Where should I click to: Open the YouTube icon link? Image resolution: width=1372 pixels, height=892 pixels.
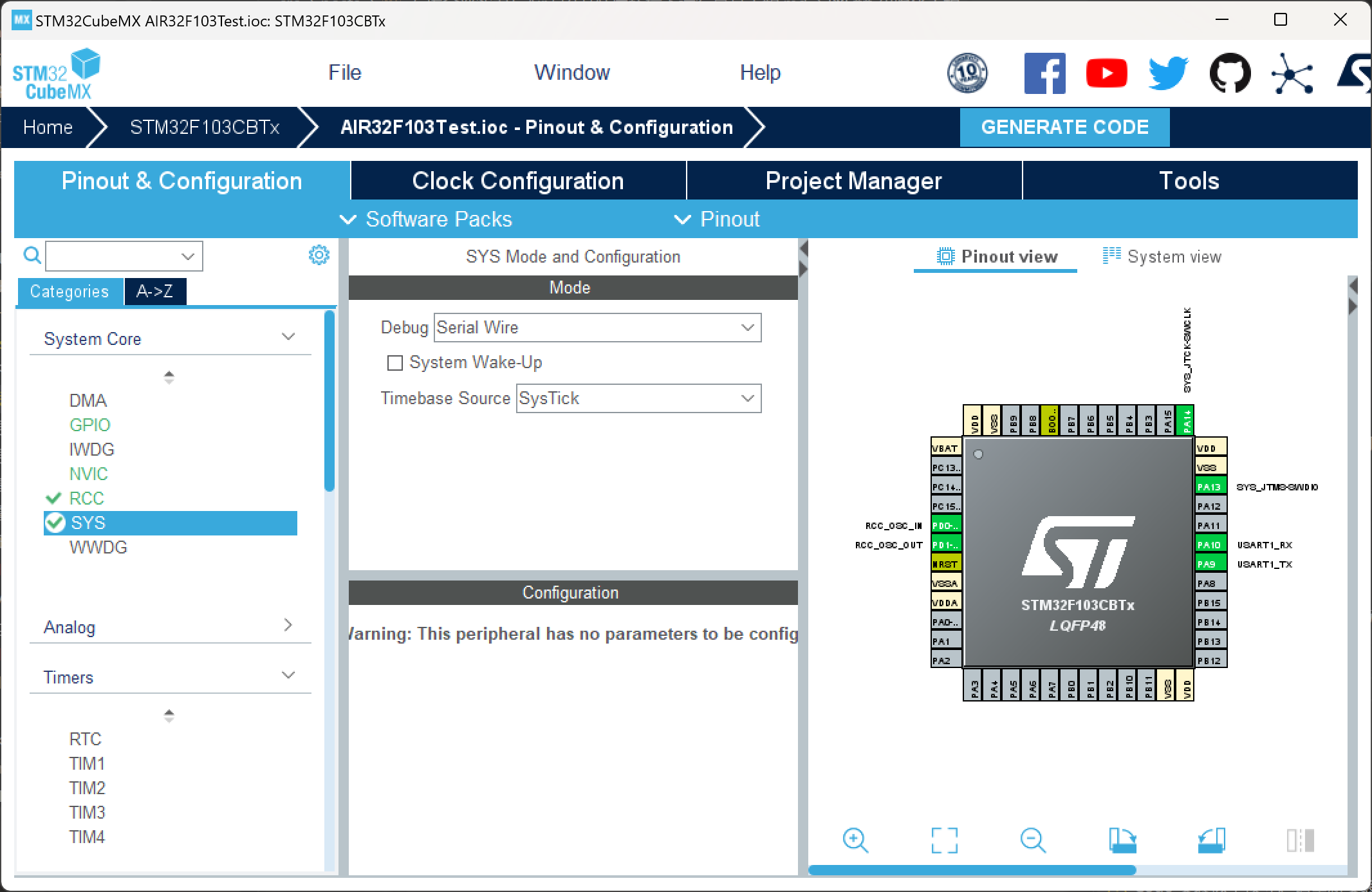(1106, 73)
